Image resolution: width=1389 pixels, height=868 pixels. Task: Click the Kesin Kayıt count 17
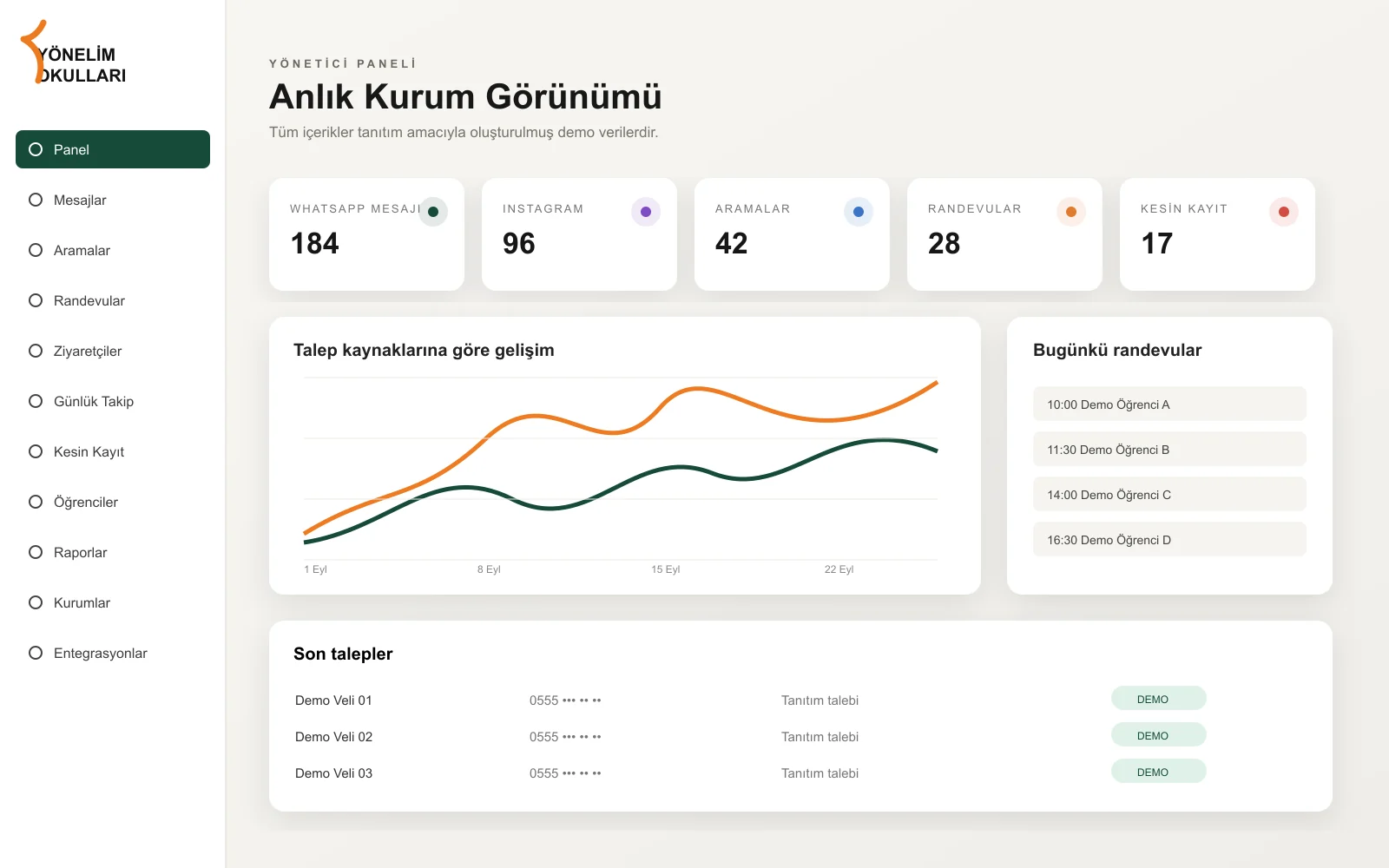1157,244
